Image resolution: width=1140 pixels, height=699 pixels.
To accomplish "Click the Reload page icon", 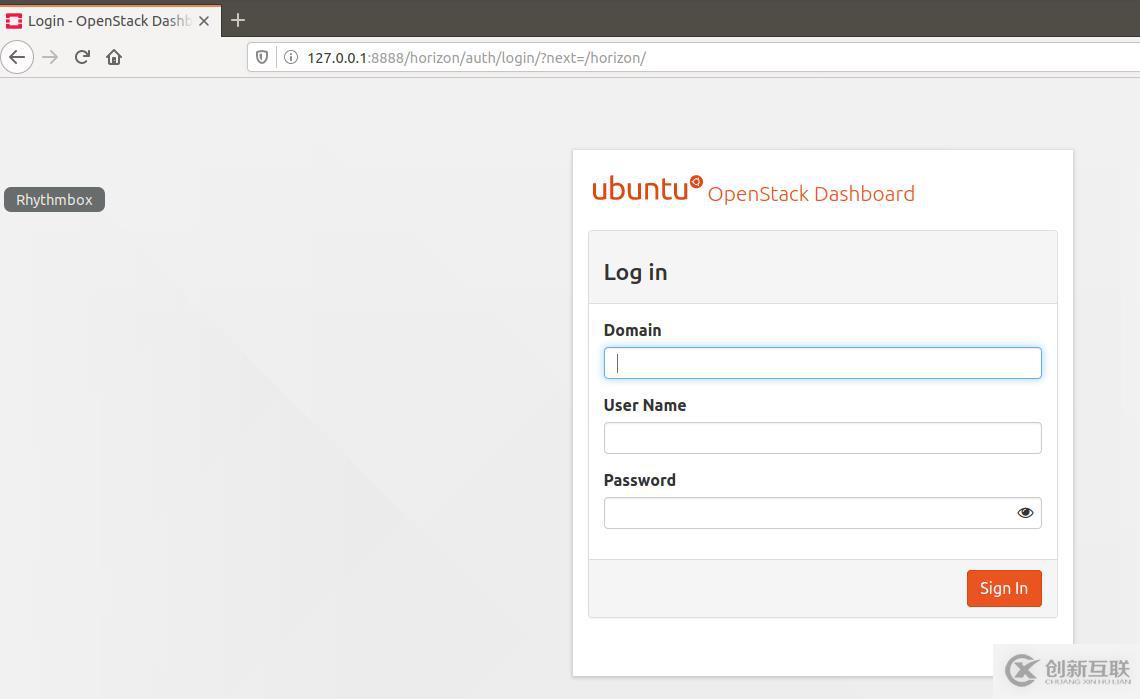I will point(82,57).
